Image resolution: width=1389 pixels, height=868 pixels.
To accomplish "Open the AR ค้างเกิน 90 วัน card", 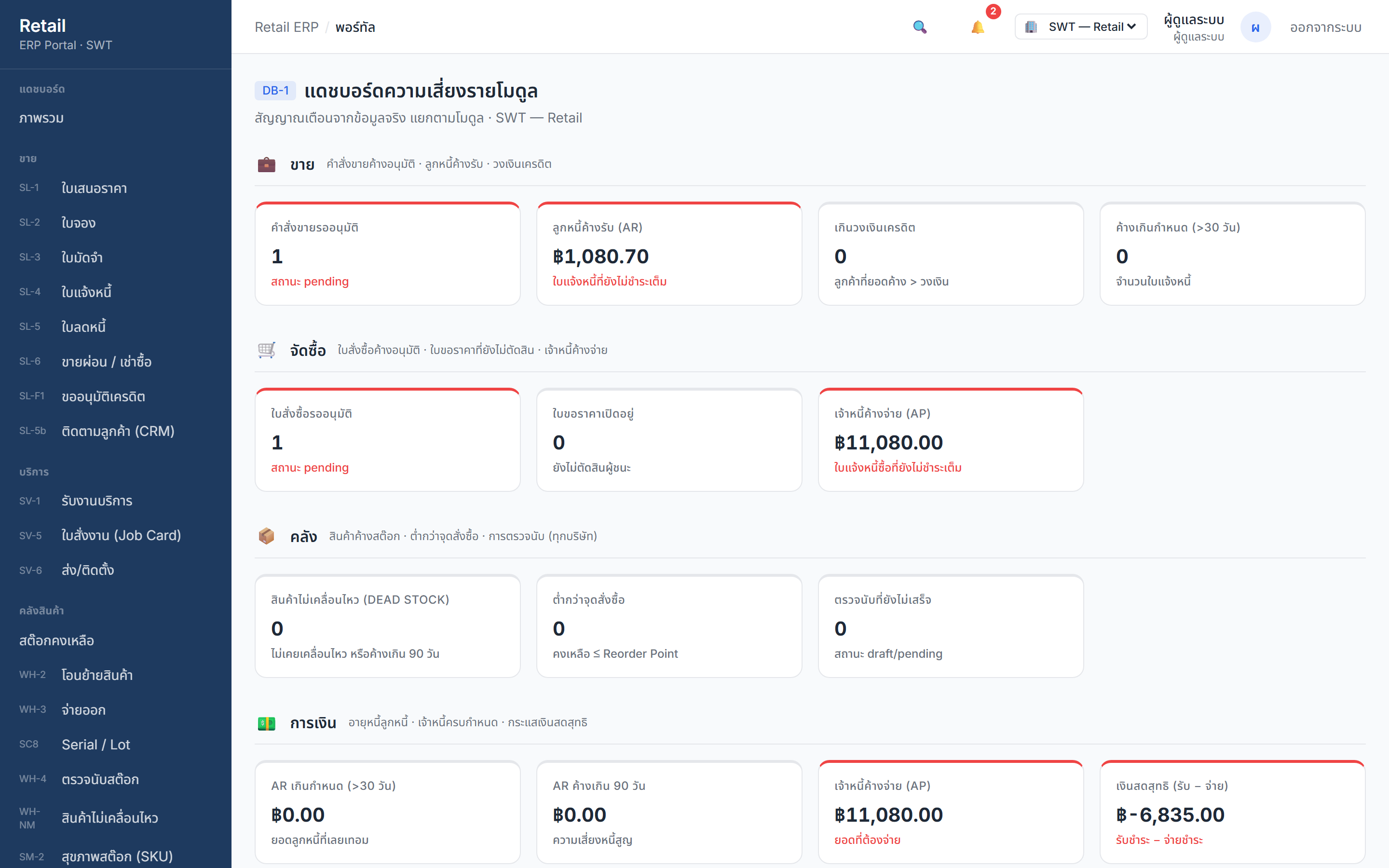I will coord(669,813).
